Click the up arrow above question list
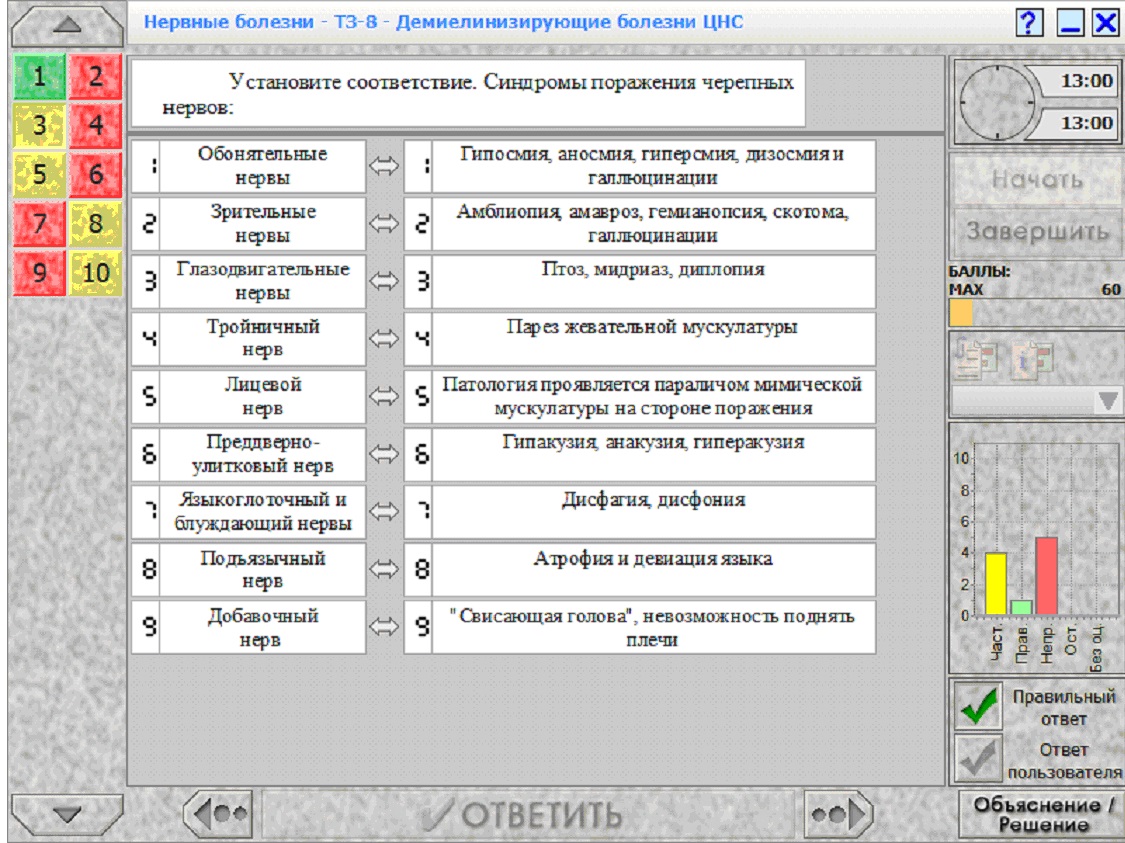The image size is (1125, 843). pyautogui.click(x=67, y=25)
